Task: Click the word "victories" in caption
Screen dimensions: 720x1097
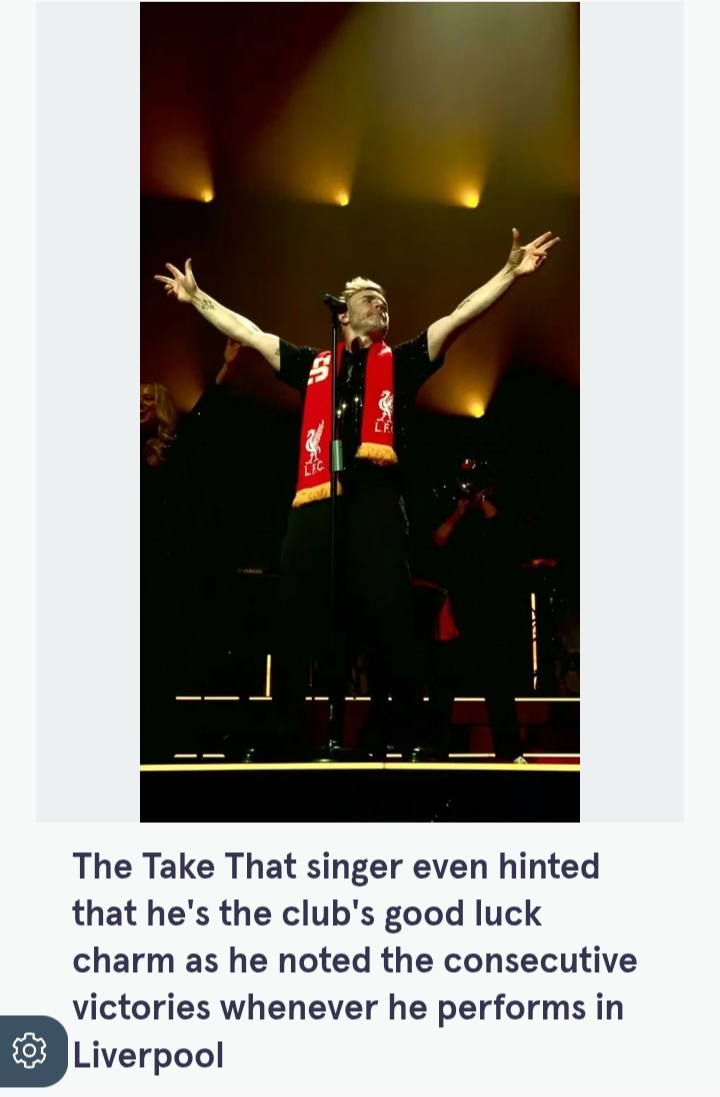Action: coord(141,1007)
